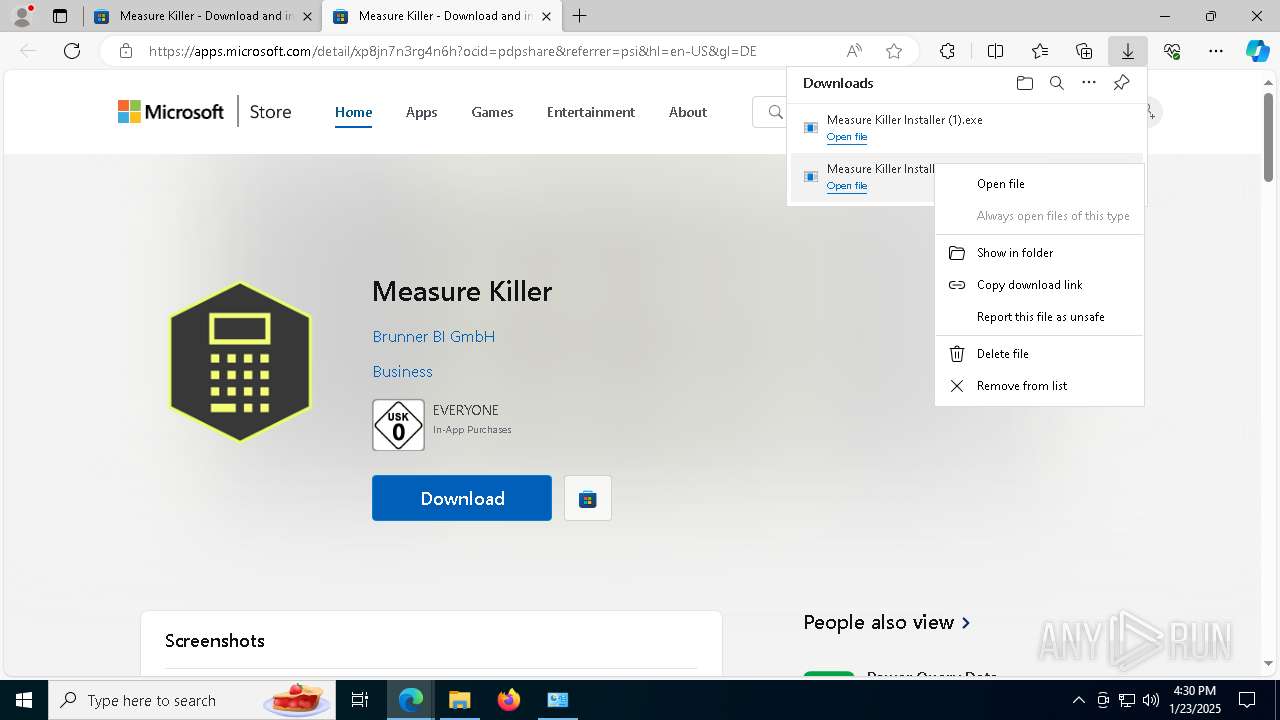Refresh the current page

click(x=72, y=51)
